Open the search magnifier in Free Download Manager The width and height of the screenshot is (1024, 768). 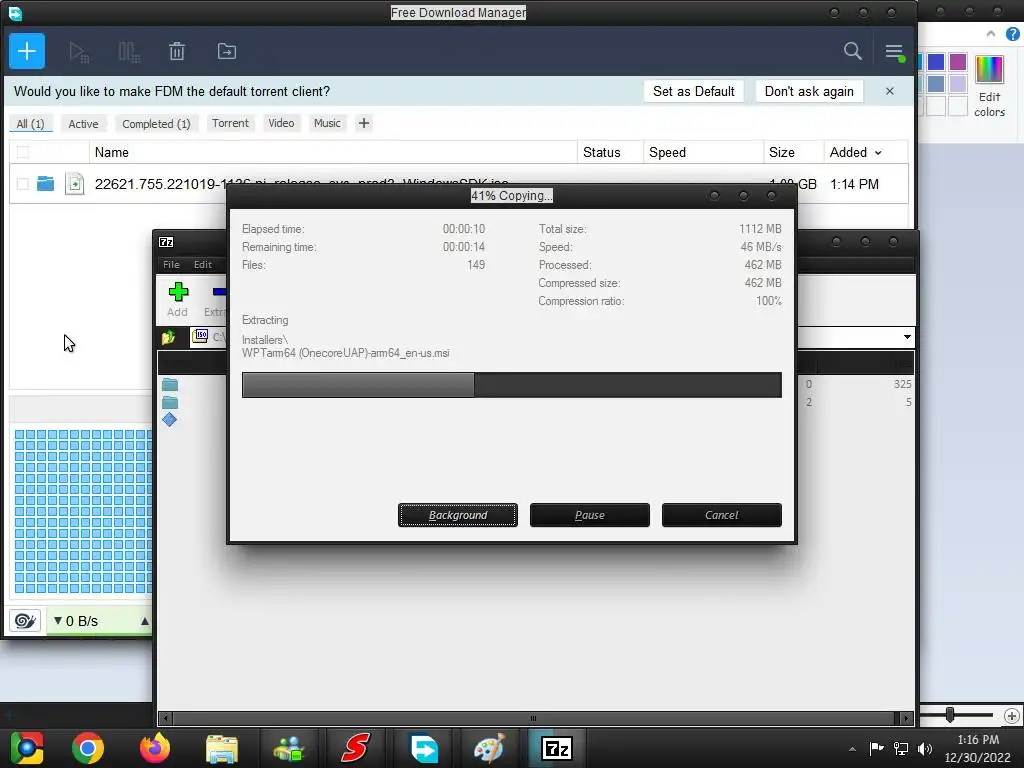852,51
